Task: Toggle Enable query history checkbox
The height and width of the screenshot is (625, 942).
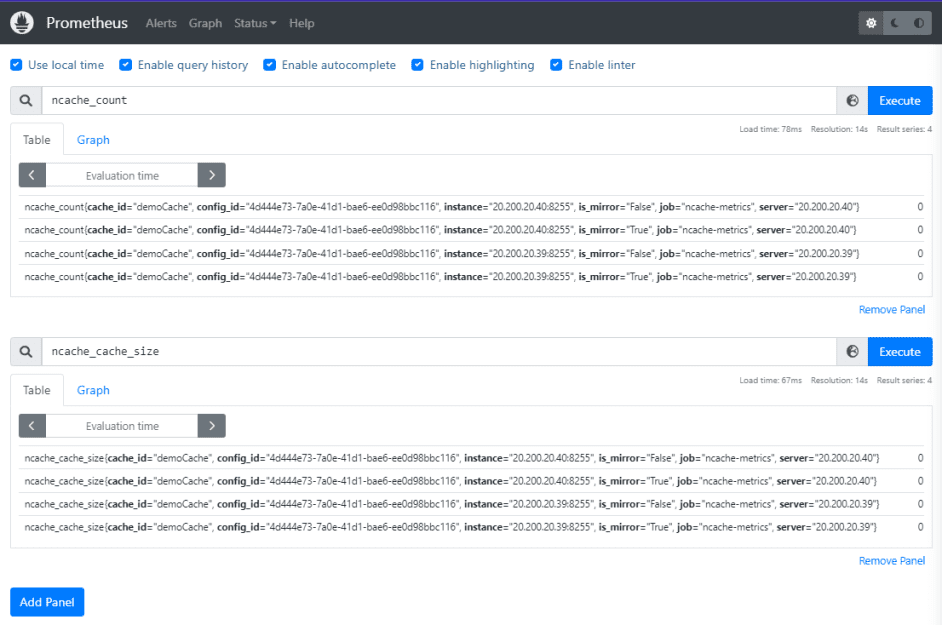Action: (126, 65)
